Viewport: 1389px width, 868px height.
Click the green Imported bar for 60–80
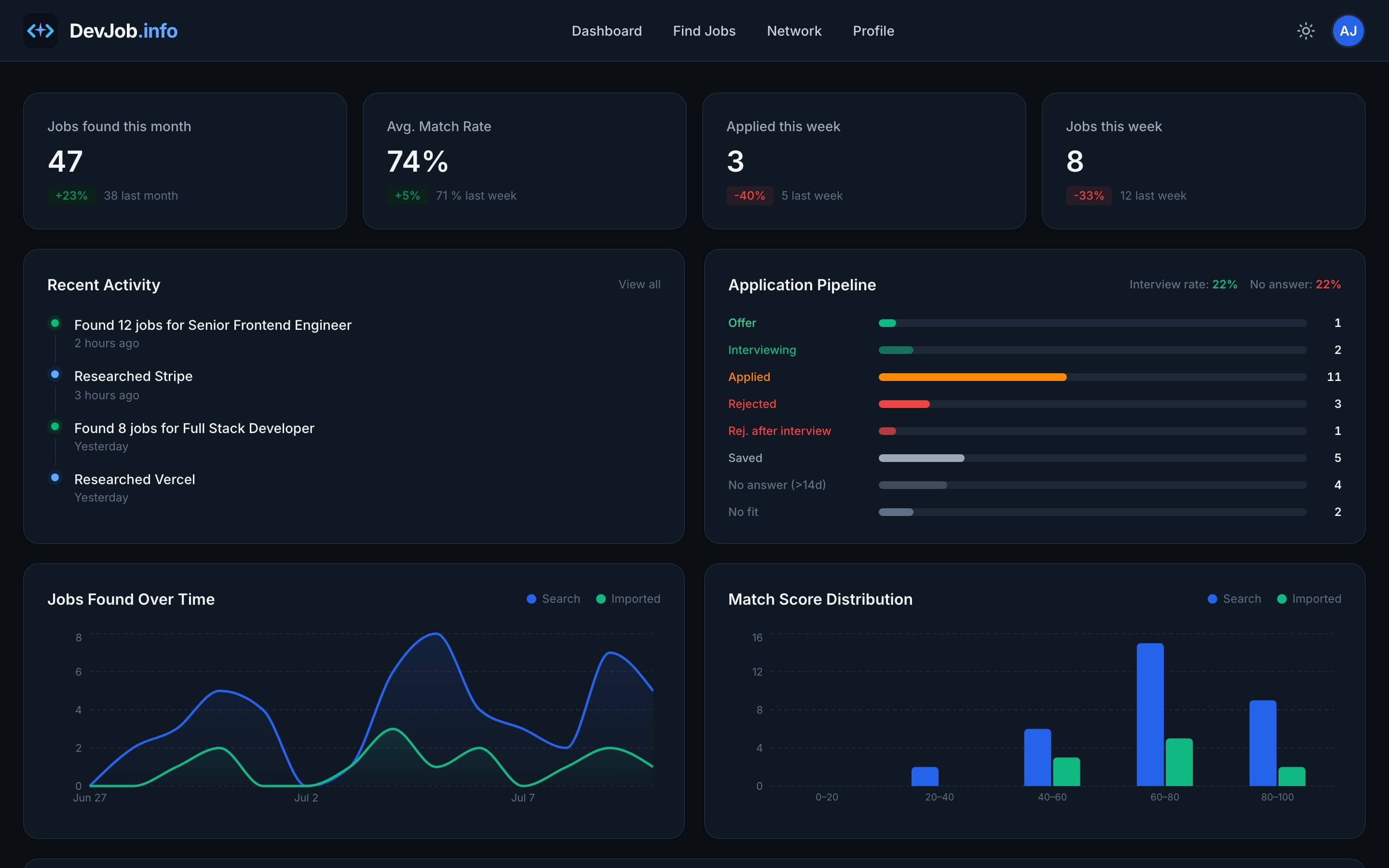1179,762
